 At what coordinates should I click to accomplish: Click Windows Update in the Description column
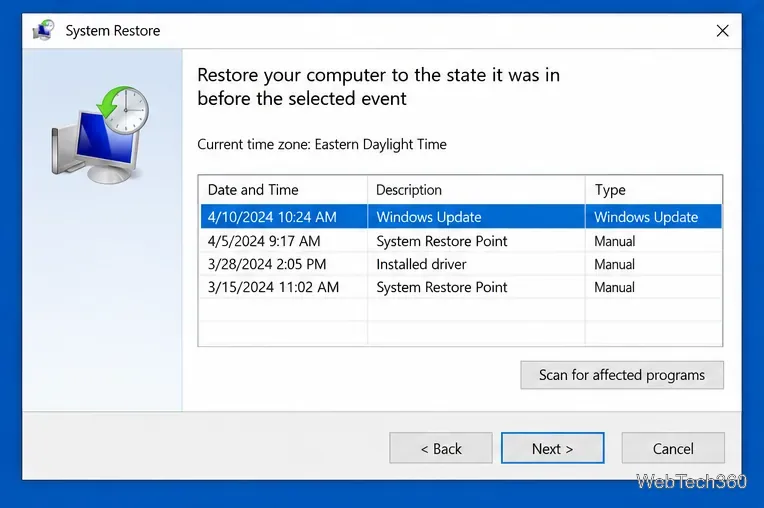click(429, 217)
